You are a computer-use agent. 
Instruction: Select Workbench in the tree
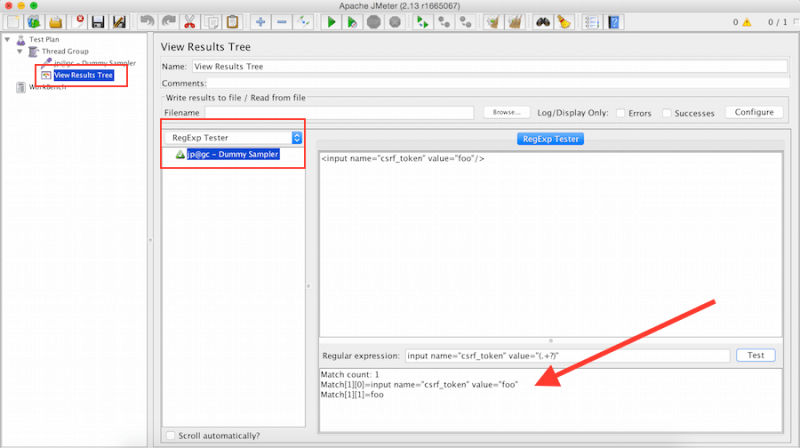[x=47, y=87]
